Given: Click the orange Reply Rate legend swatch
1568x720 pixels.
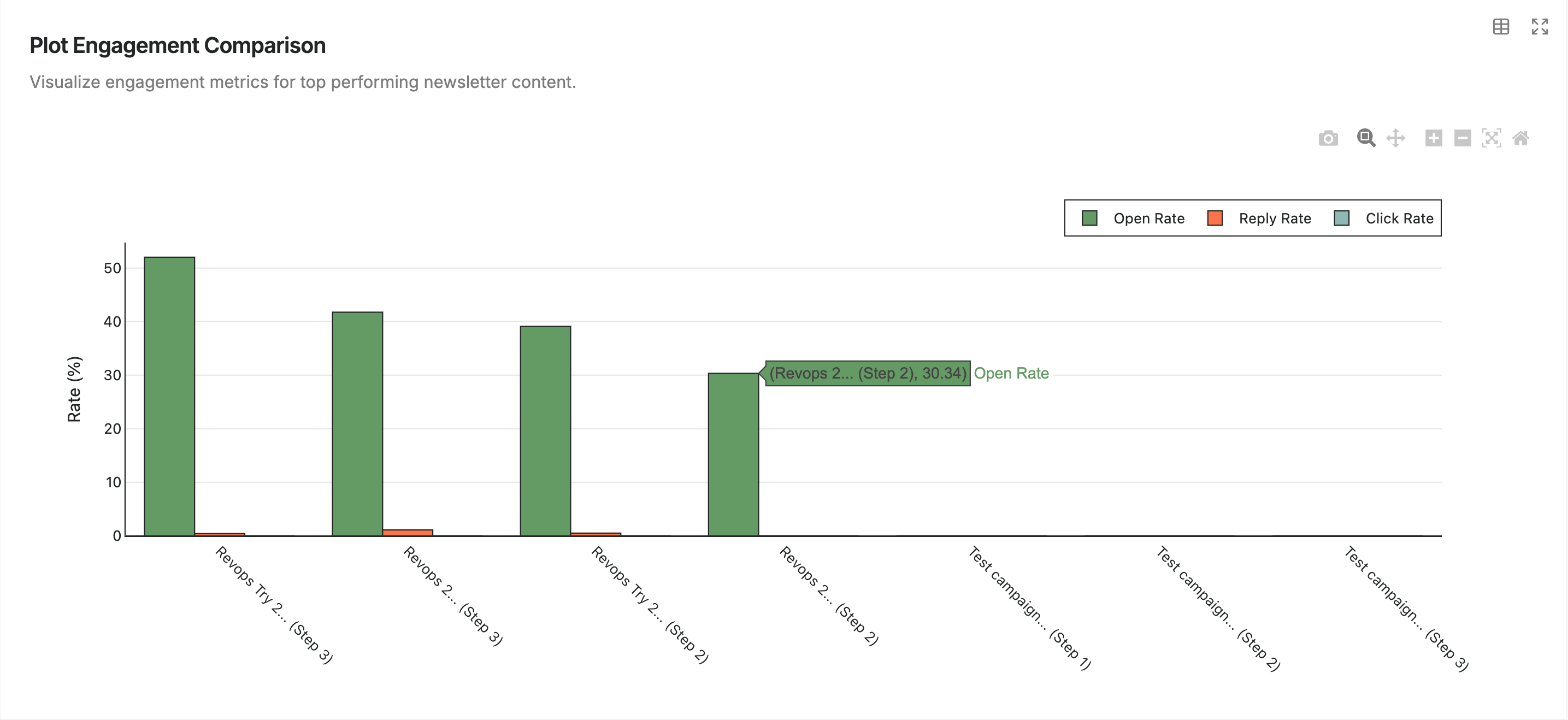Looking at the screenshot, I should pyautogui.click(x=1215, y=219).
